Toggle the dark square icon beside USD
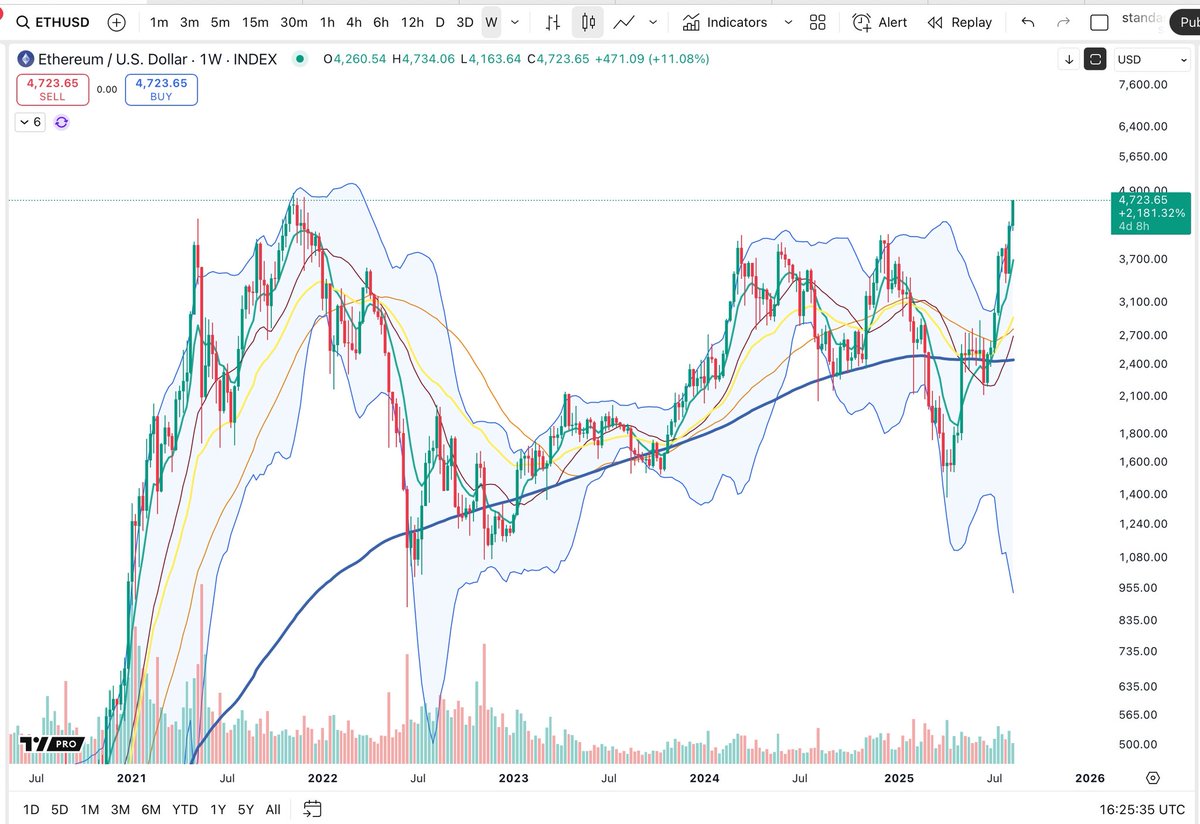Image resolution: width=1200 pixels, height=824 pixels. (1095, 59)
